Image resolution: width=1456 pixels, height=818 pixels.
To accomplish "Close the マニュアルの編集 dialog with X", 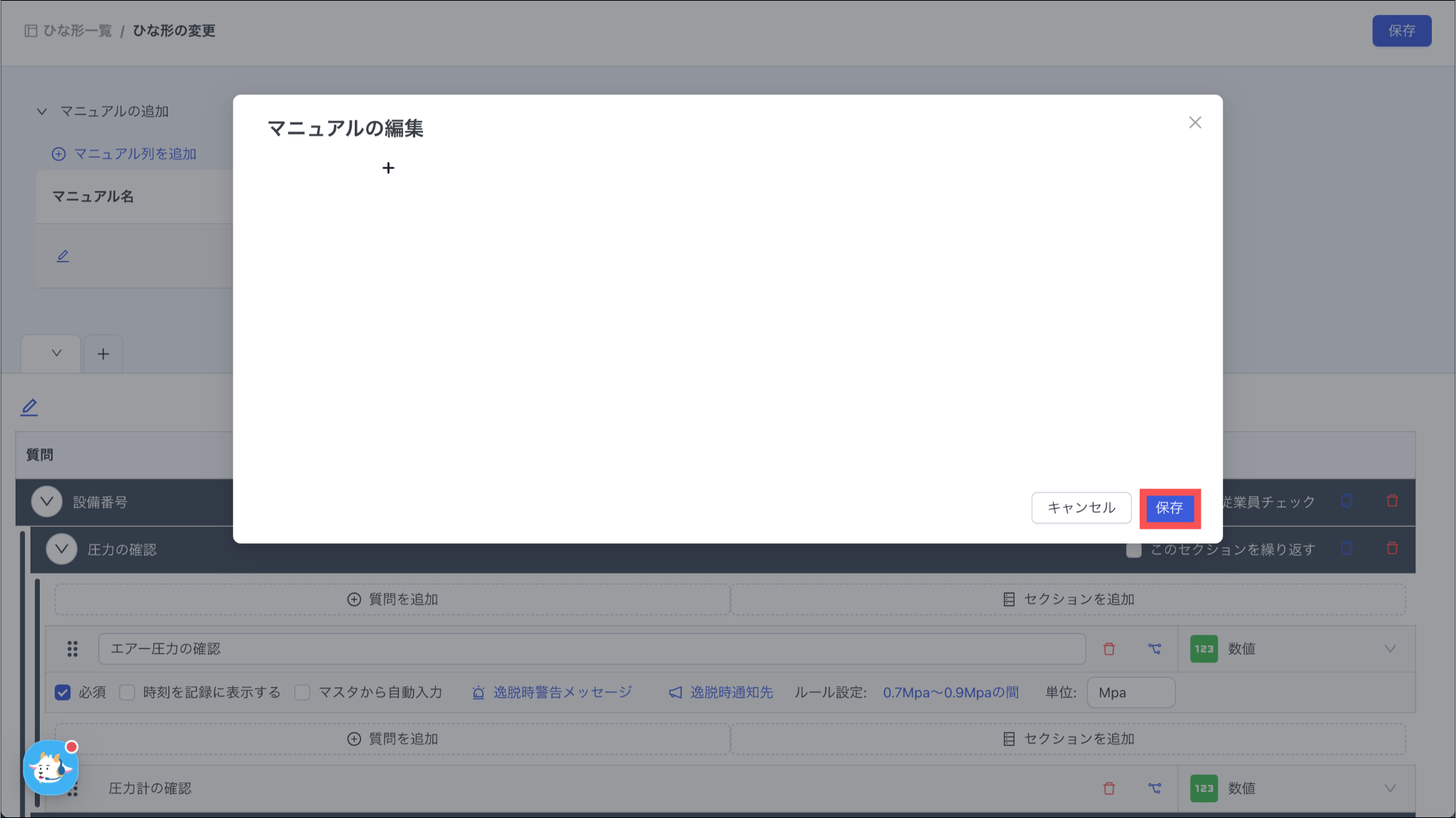I will pyautogui.click(x=1195, y=123).
